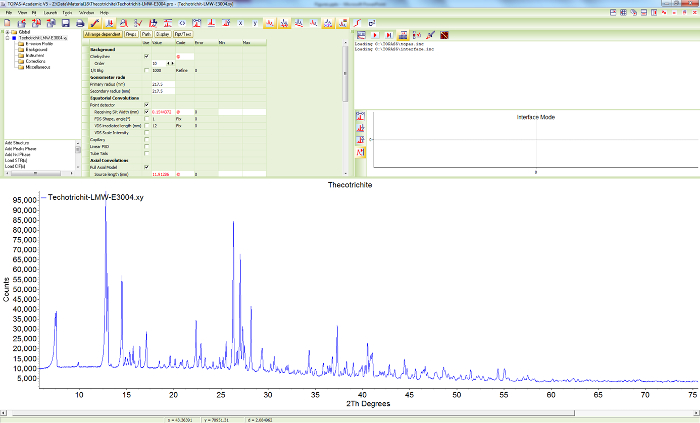Collapse the Techotrichit-LMW-E3004.xy tree node

pyautogui.click(x=8, y=38)
